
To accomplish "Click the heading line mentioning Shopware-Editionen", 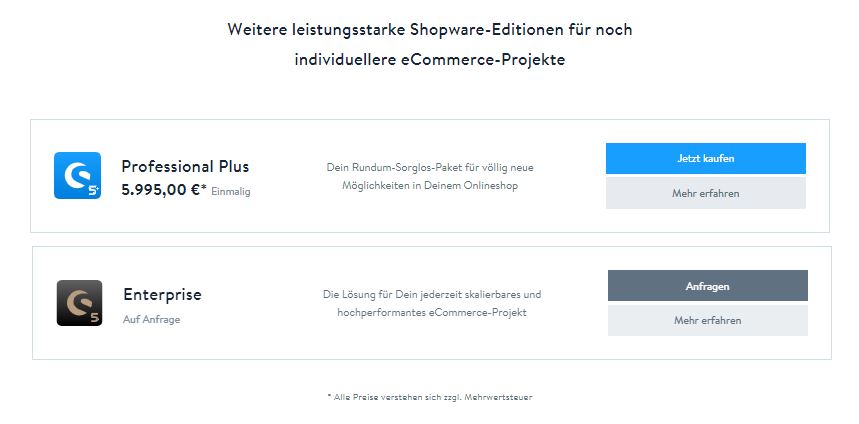I will 430,29.
